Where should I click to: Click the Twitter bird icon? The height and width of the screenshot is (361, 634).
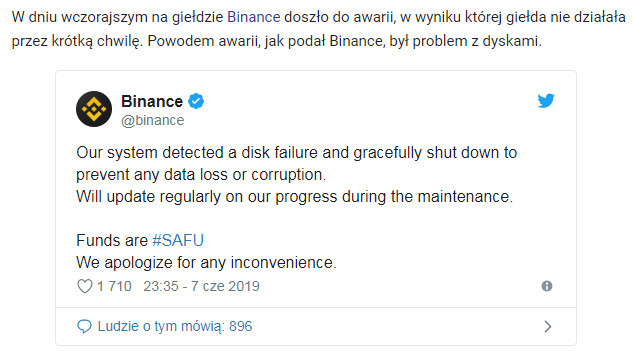pos(546,101)
